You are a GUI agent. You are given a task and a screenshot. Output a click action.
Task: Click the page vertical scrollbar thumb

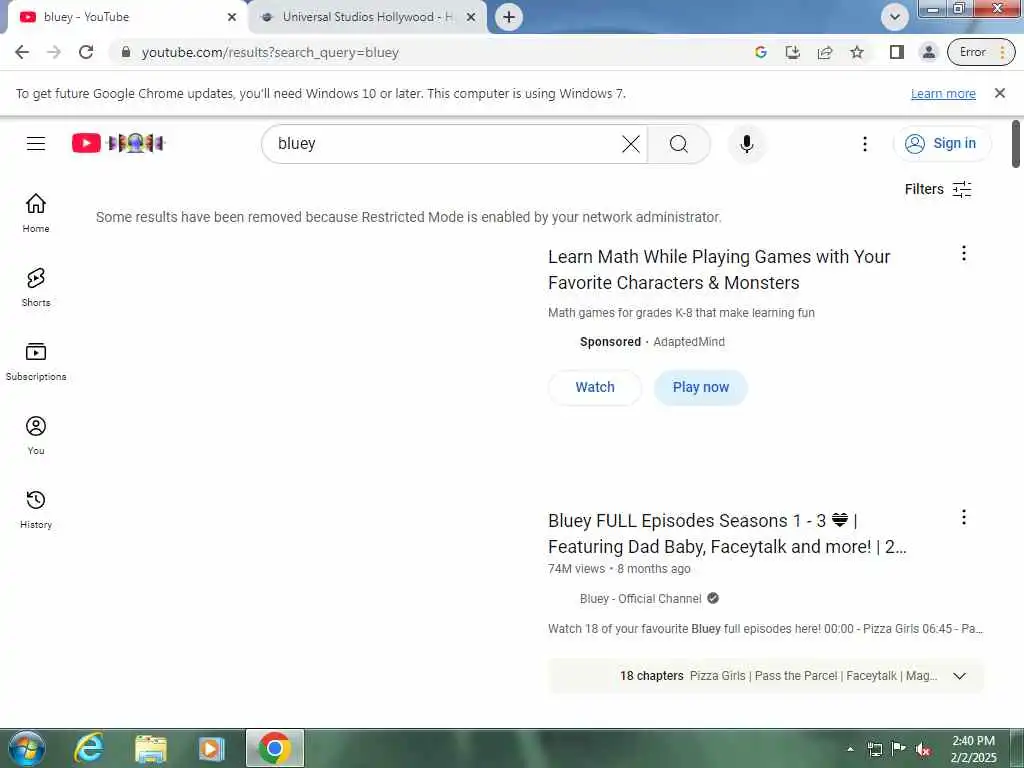tap(1016, 144)
